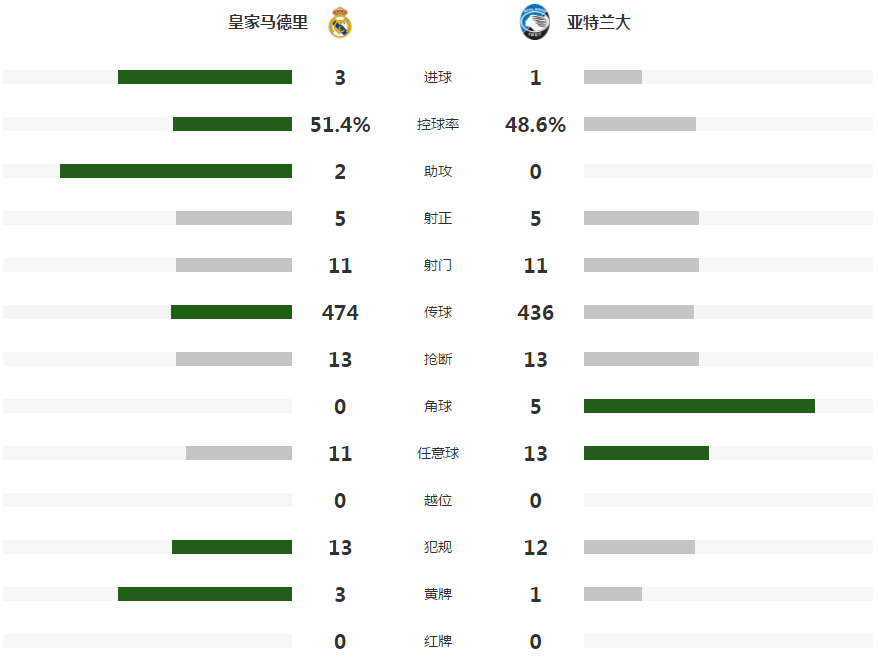Click the Real Madrid green assists bar
This screenshot has height=667, width=878.
pyautogui.click(x=176, y=171)
